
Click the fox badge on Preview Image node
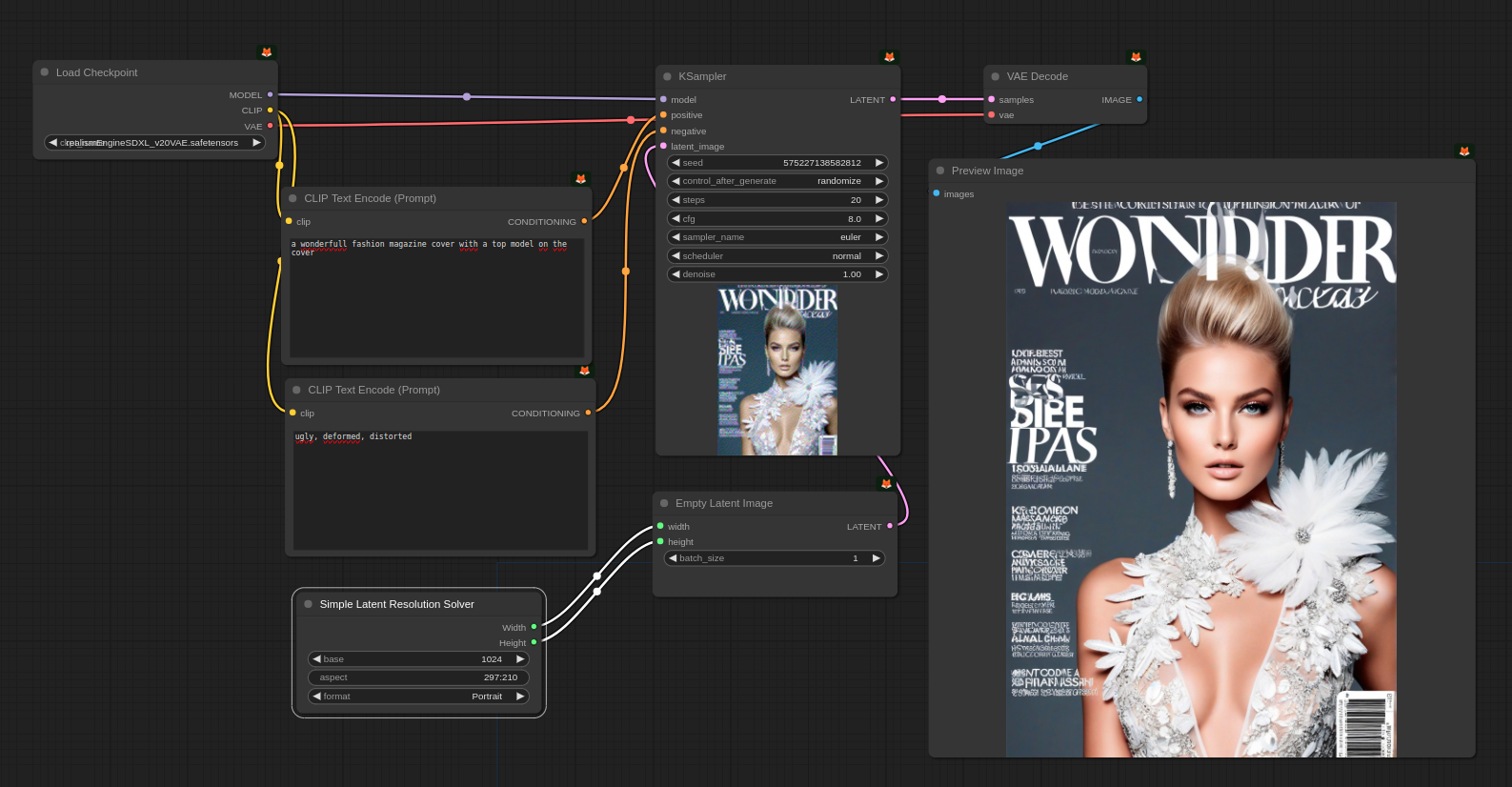pyautogui.click(x=1464, y=151)
